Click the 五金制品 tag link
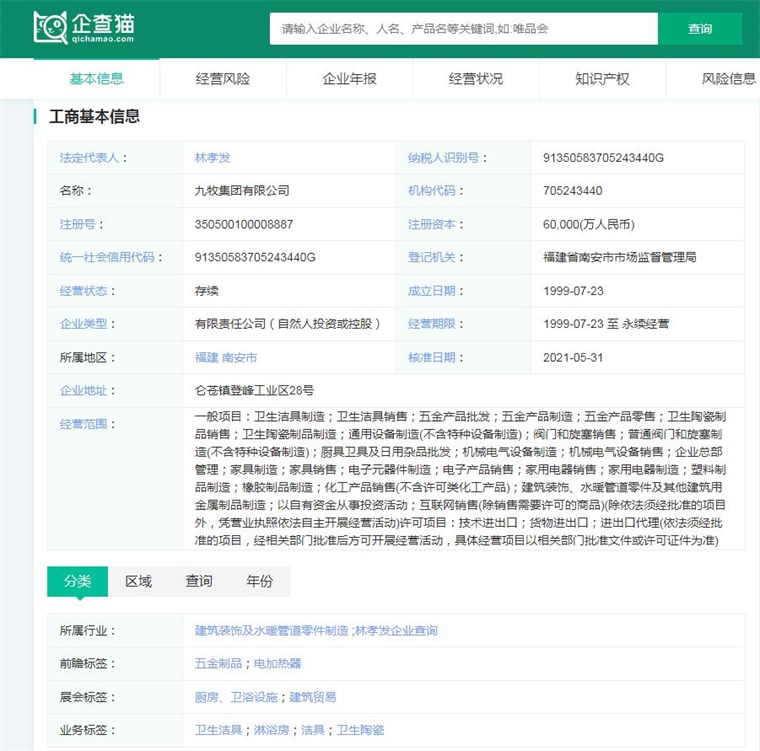Screen dimensions: 760x751 point(218,664)
